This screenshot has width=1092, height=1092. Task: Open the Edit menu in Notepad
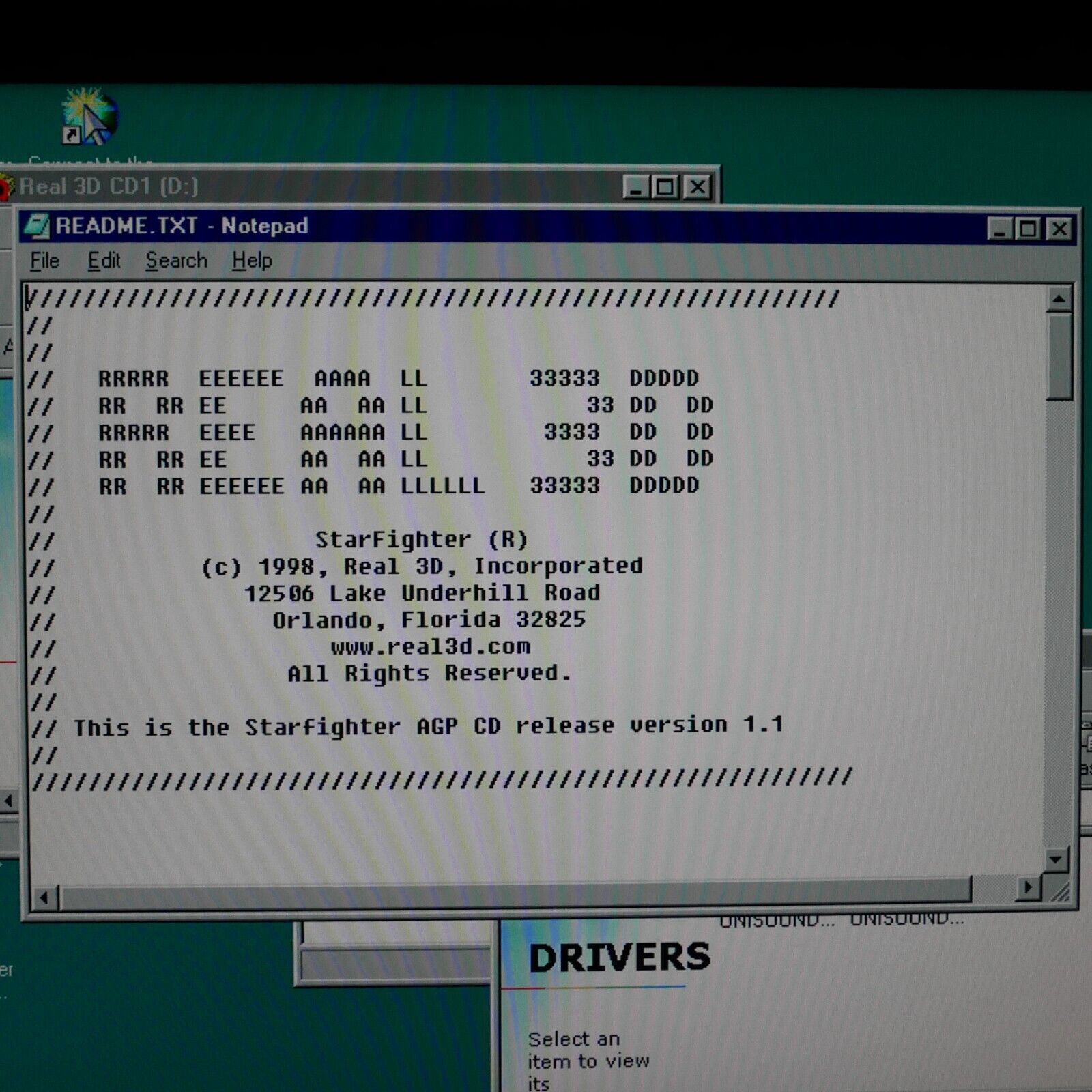(104, 261)
